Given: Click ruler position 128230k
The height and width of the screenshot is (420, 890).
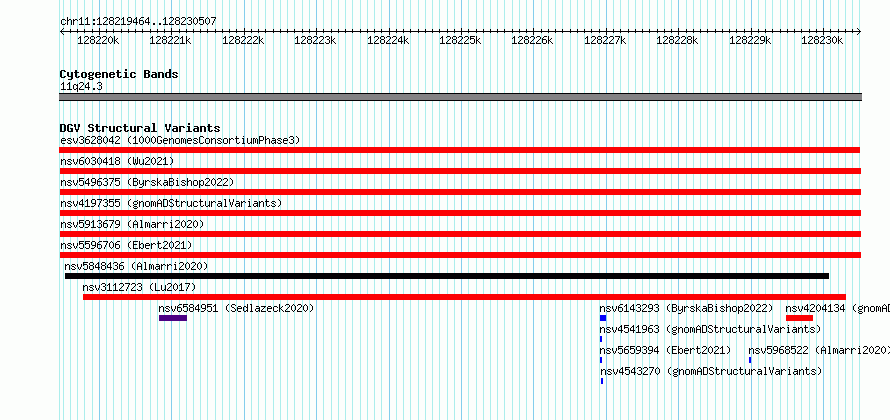Looking at the screenshot, I should 822,40.
